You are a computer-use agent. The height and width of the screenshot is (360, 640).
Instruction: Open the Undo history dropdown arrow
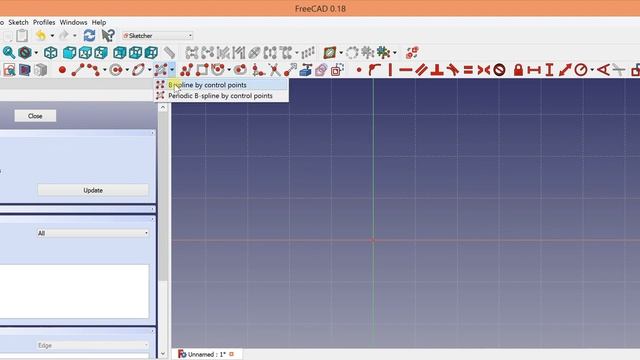coord(52,36)
